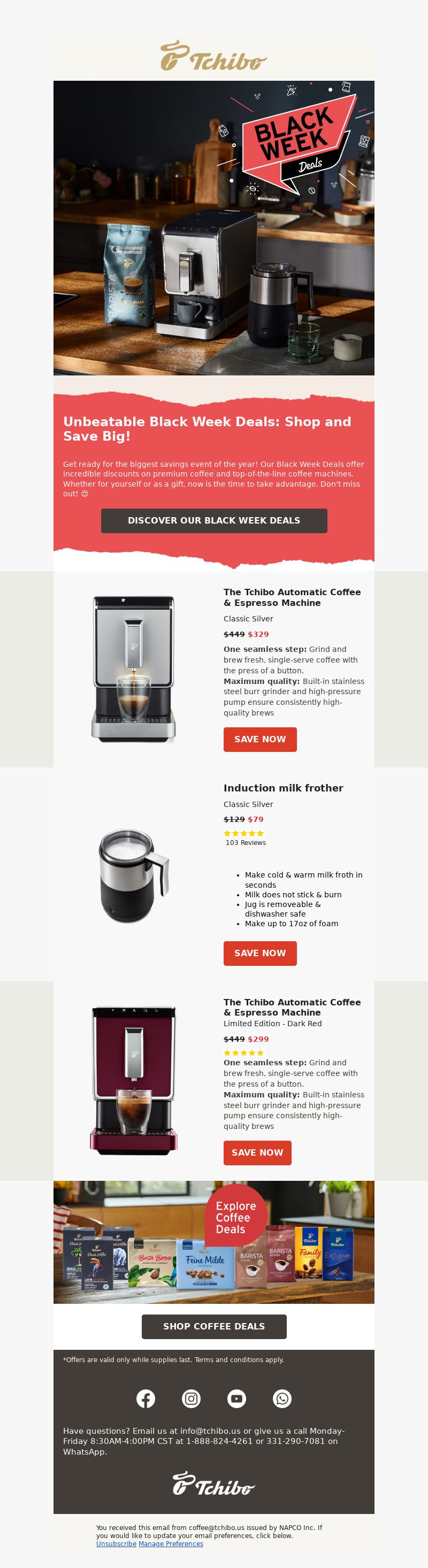Click the dark red espresso machine image
Image resolution: width=428 pixels, height=1568 pixels.
tap(133, 1080)
